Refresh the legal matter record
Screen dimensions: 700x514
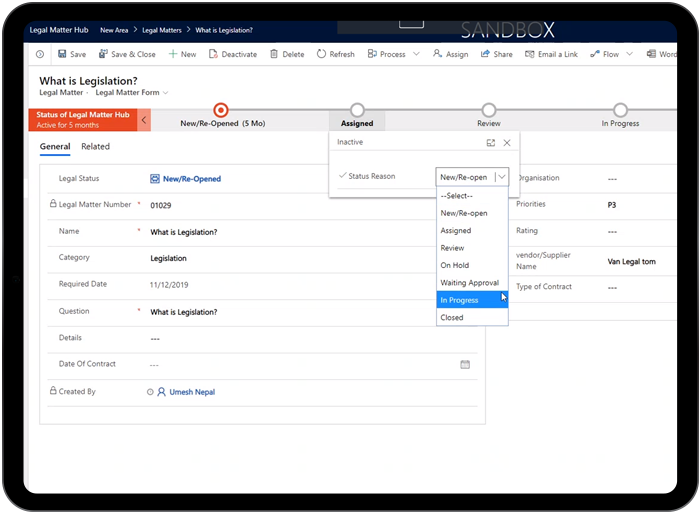point(335,54)
